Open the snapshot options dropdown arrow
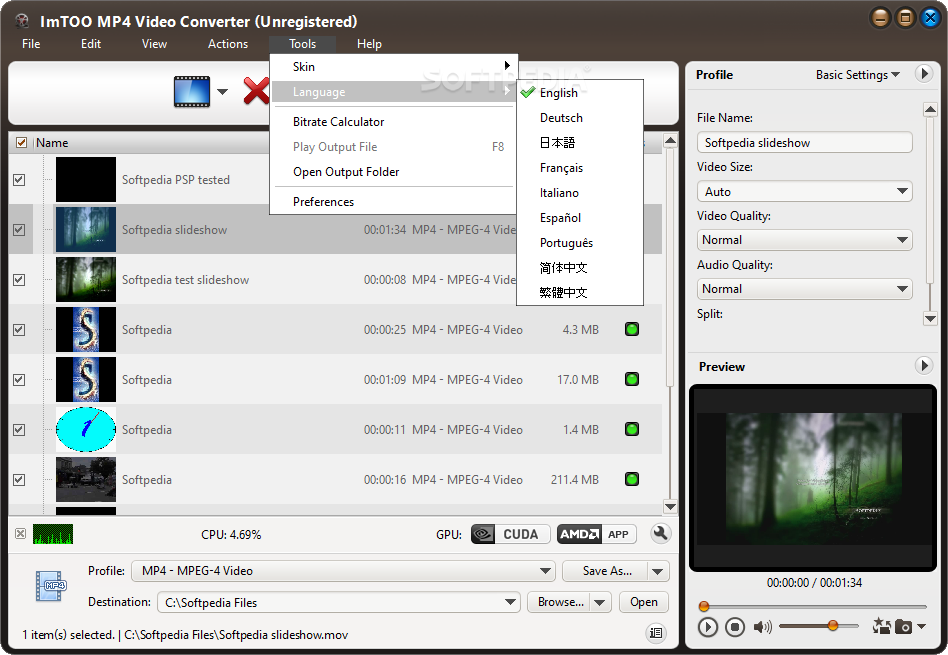 tap(921, 627)
